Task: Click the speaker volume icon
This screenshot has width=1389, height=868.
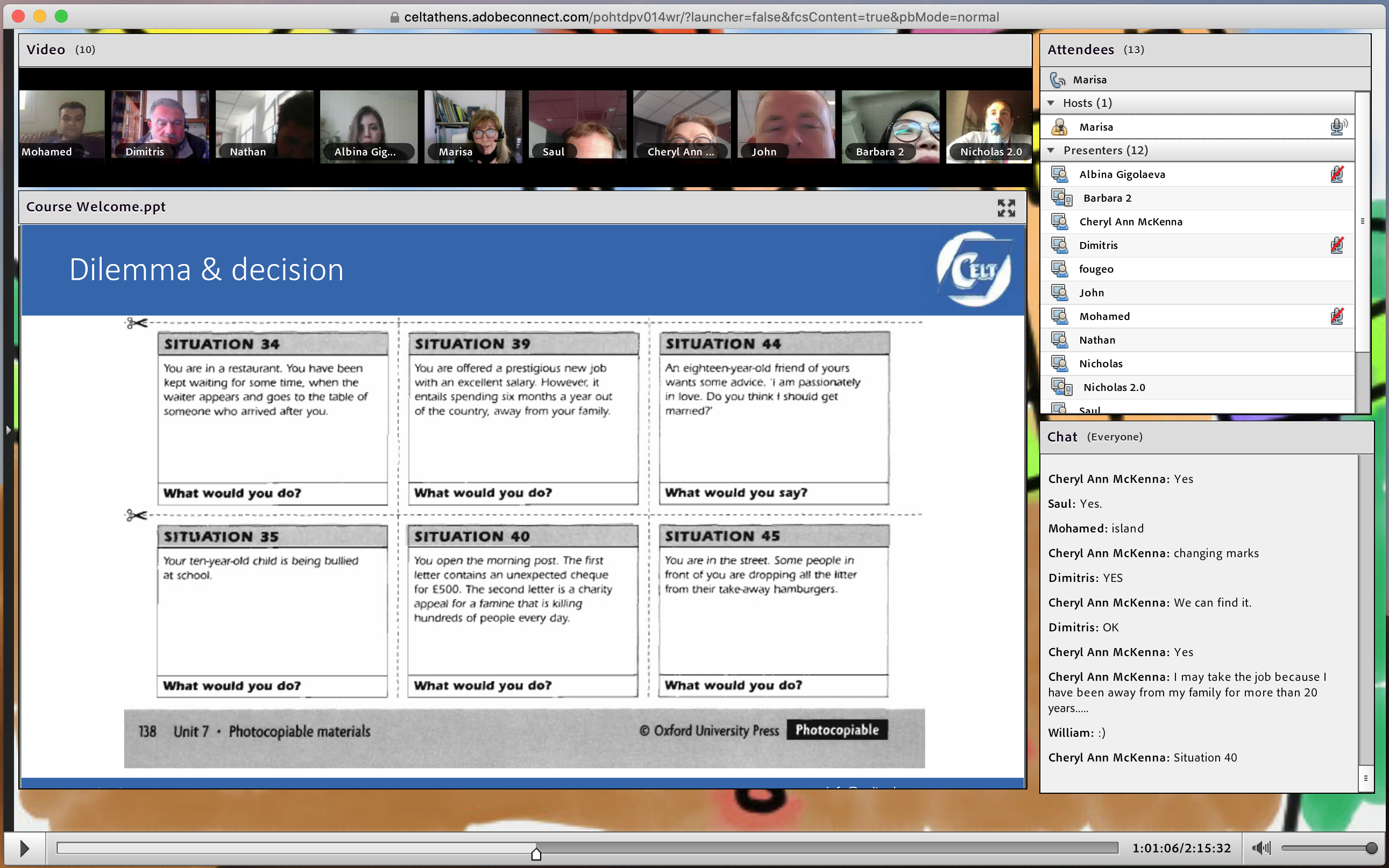Action: pyautogui.click(x=1261, y=848)
